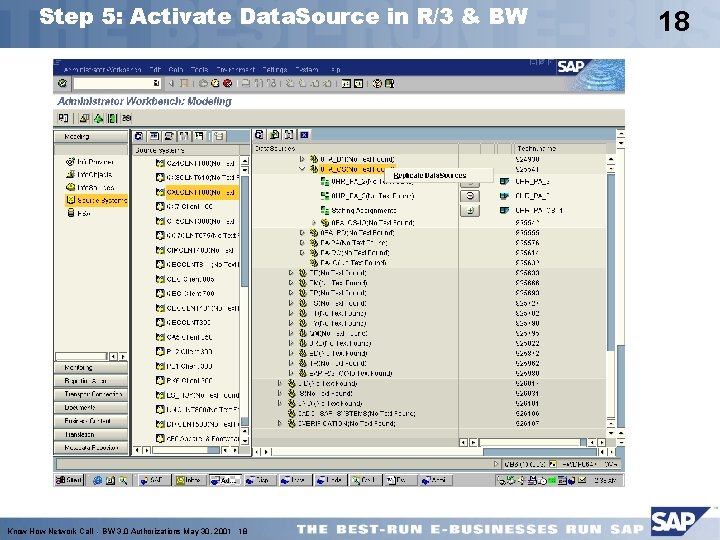The height and width of the screenshot is (540, 720).
Task: Collapse the highlighted DataSources tree node
Action: click(x=302, y=169)
